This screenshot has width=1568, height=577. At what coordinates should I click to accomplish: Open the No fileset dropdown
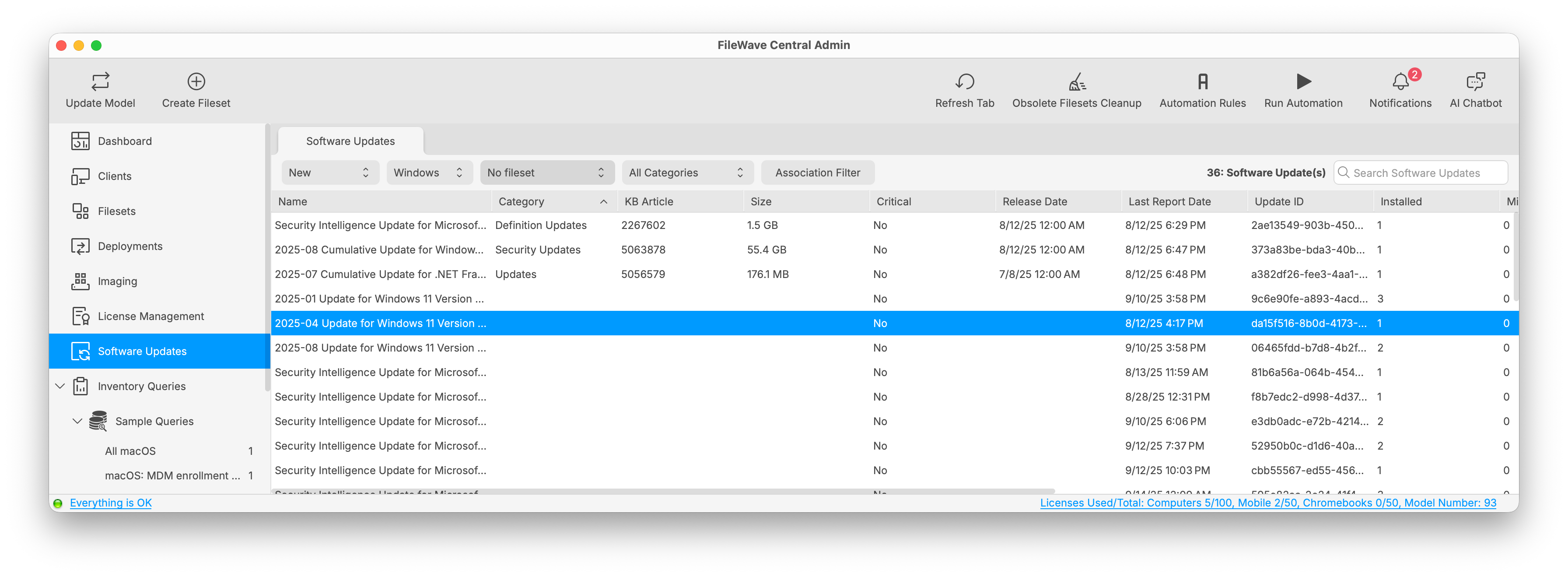click(x=546, y=173)
